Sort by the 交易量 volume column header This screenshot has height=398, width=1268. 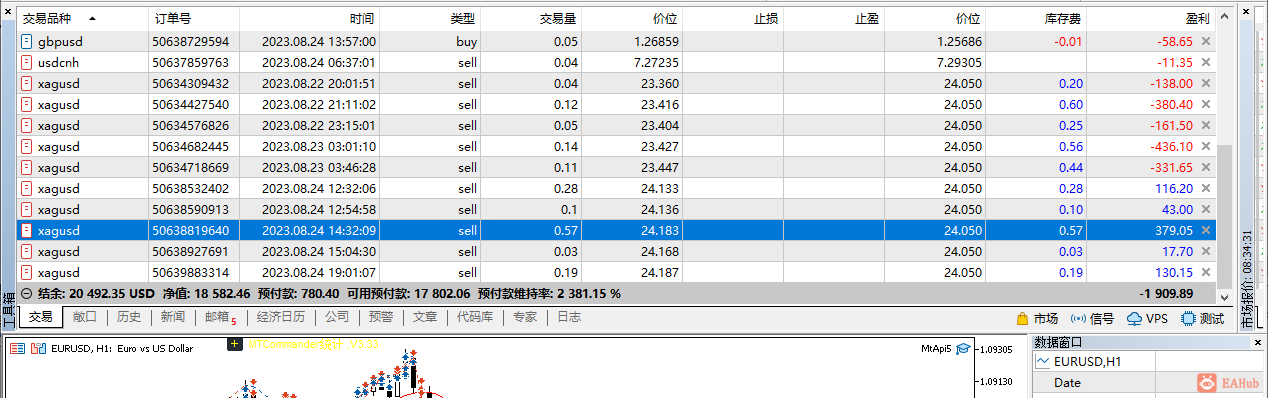point(531,18)
